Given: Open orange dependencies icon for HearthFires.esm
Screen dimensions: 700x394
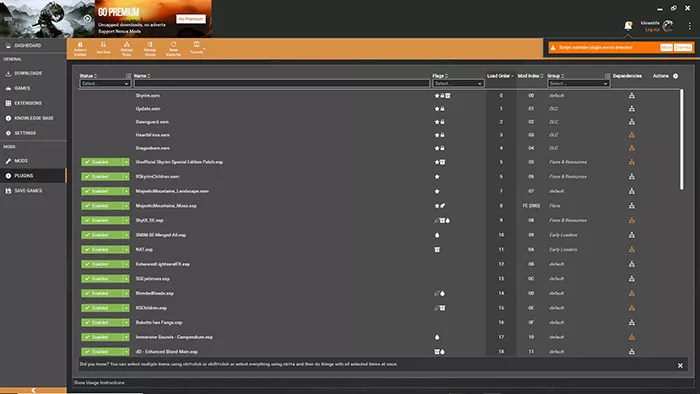Looking at the screenshot, I should pyautogui.click(x=632, y=135).
